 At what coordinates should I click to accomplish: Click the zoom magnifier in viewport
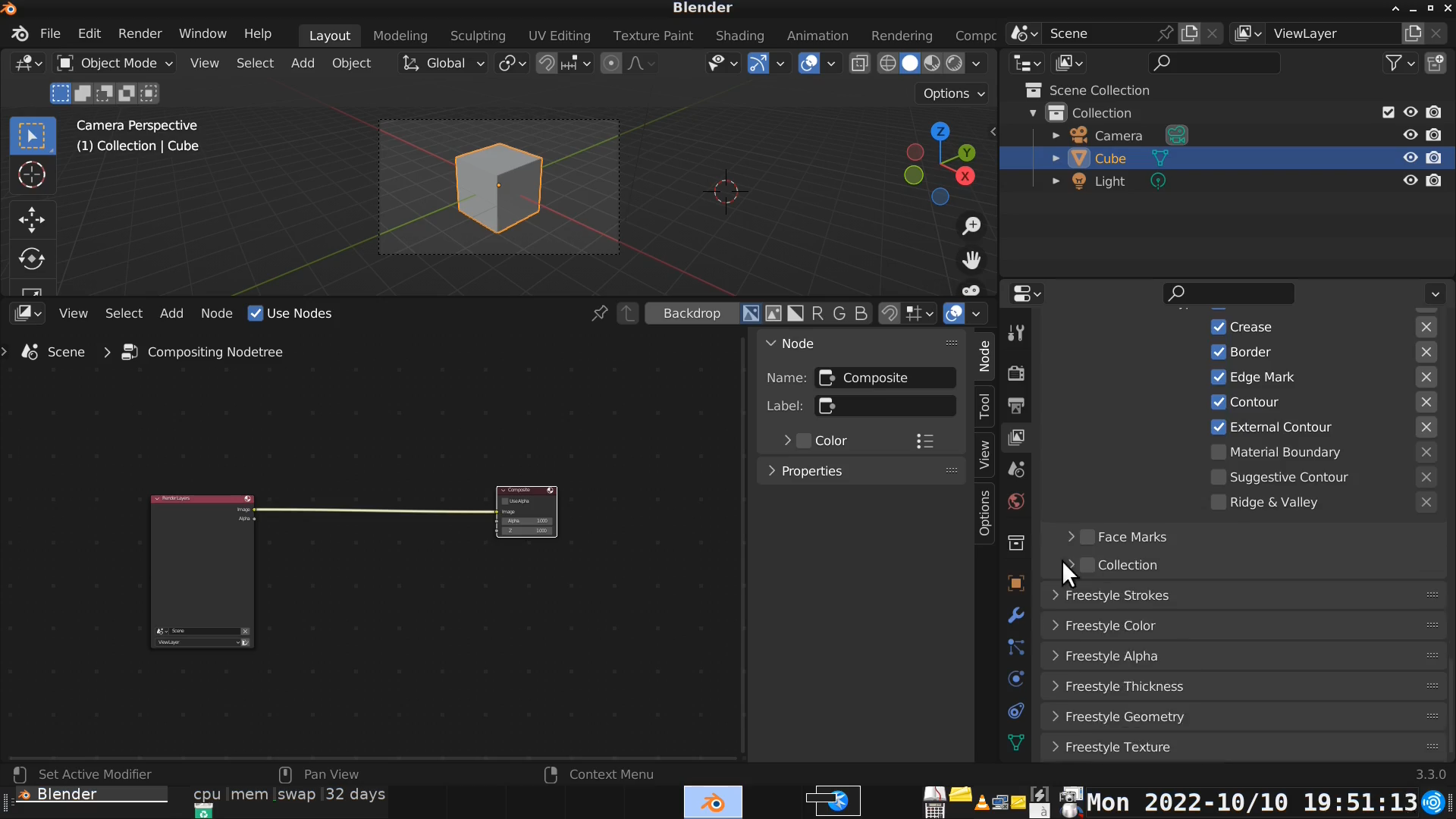pos(971,226)
